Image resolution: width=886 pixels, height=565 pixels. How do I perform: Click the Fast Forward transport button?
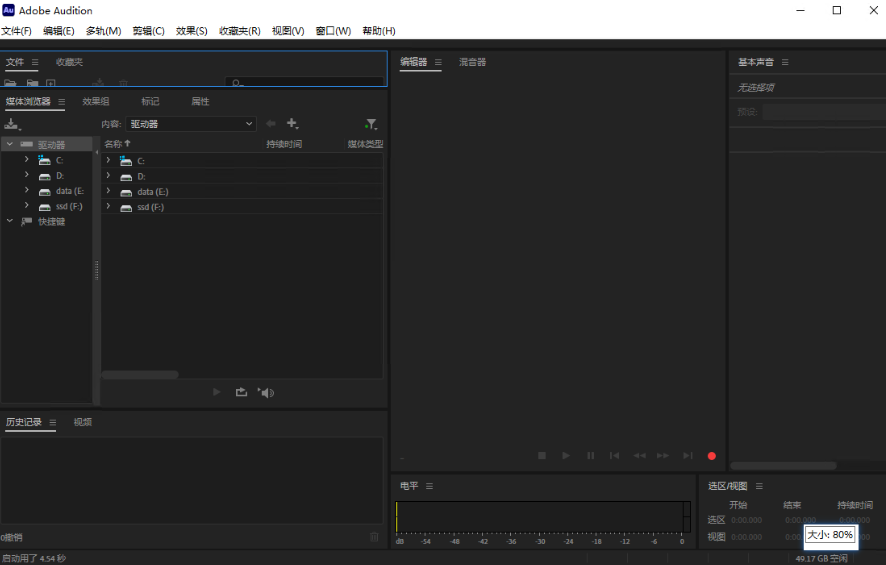coord(663,455)
